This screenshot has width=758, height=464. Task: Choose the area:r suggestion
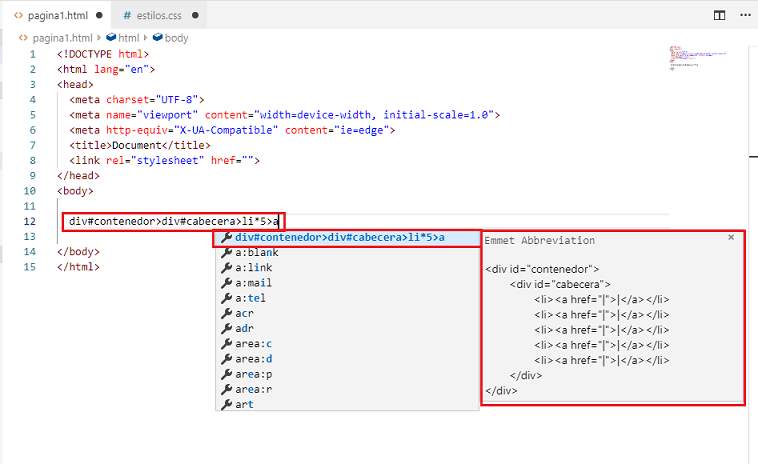coord(347,390)
